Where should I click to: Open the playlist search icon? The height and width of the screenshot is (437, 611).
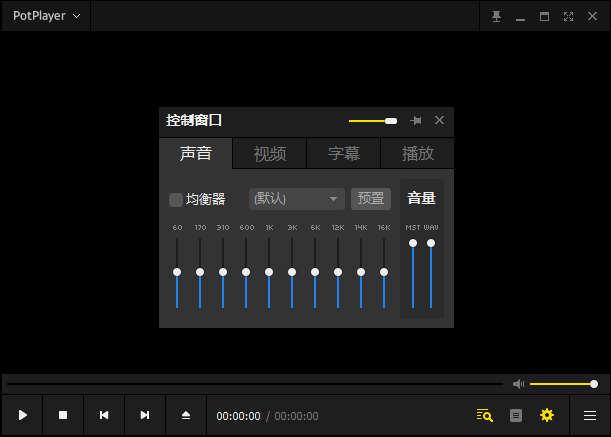point(484,416)
